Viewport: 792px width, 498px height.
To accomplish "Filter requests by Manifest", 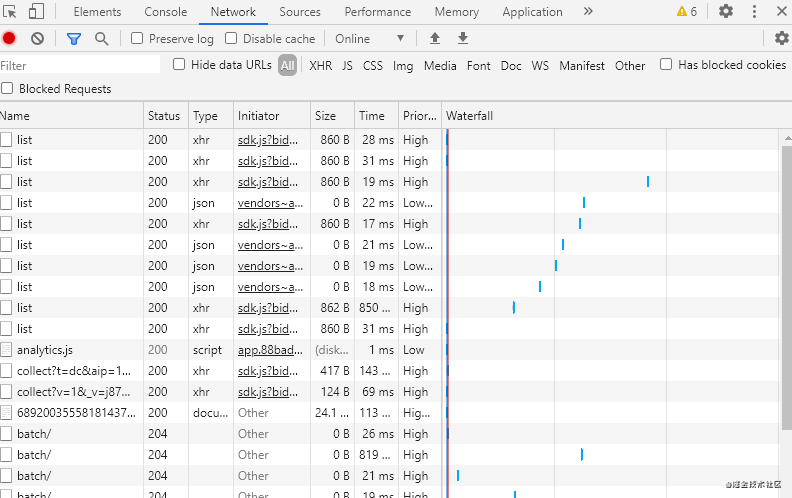I will pyautogui.click(x=582, y=66).
